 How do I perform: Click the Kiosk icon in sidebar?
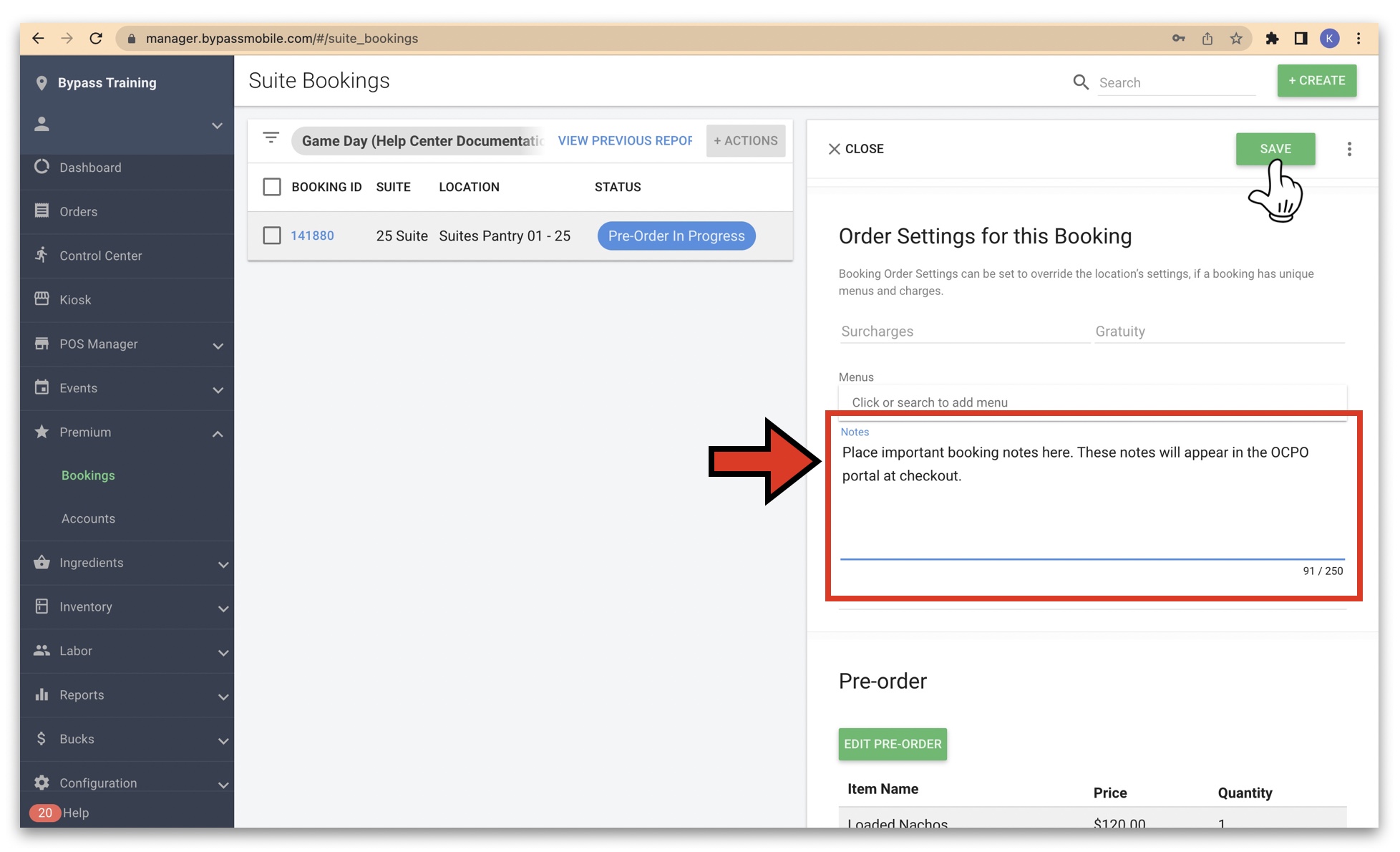click(41, 299)
